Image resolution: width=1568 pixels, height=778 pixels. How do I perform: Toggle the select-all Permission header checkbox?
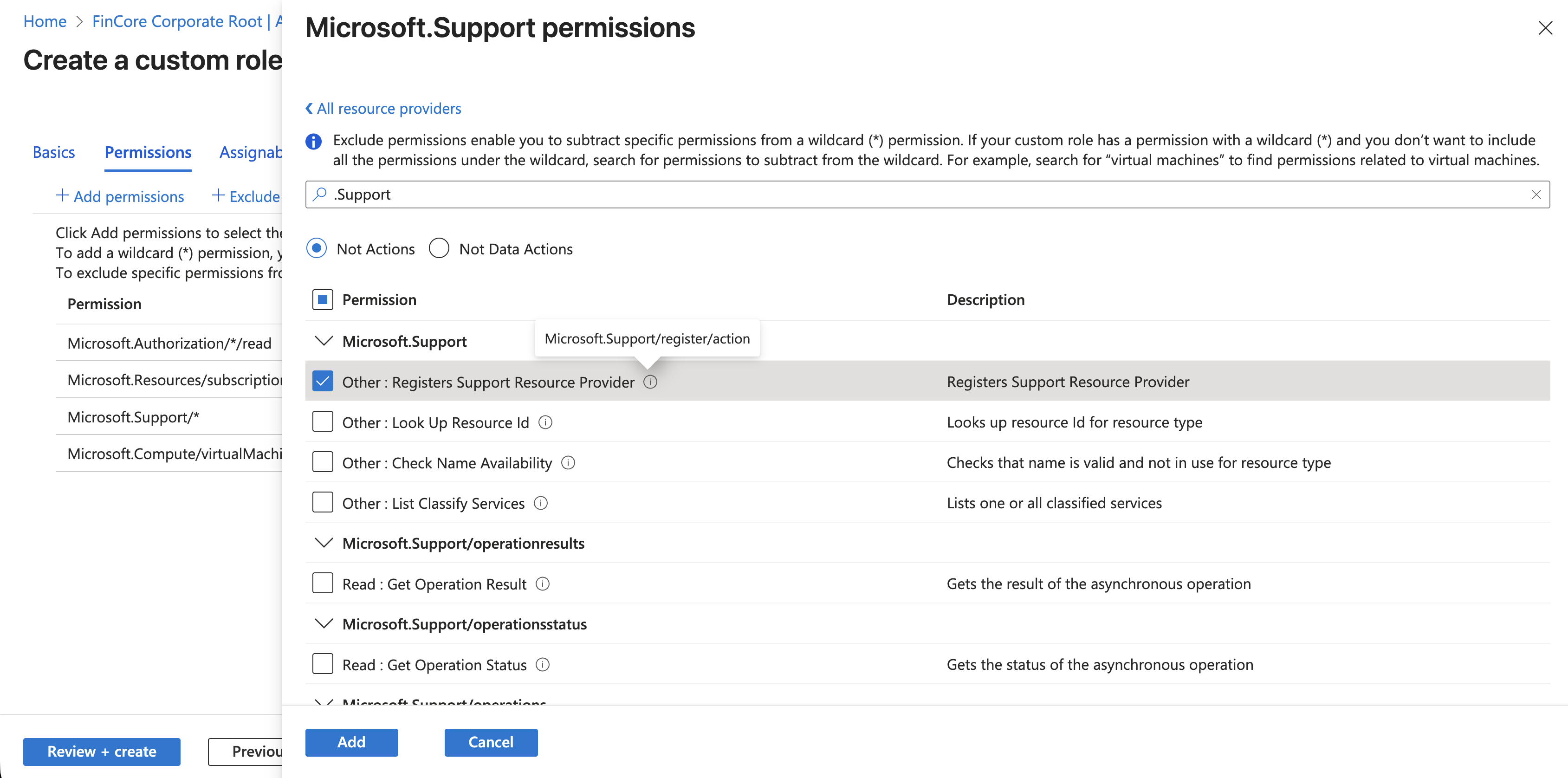click(323, 299)
